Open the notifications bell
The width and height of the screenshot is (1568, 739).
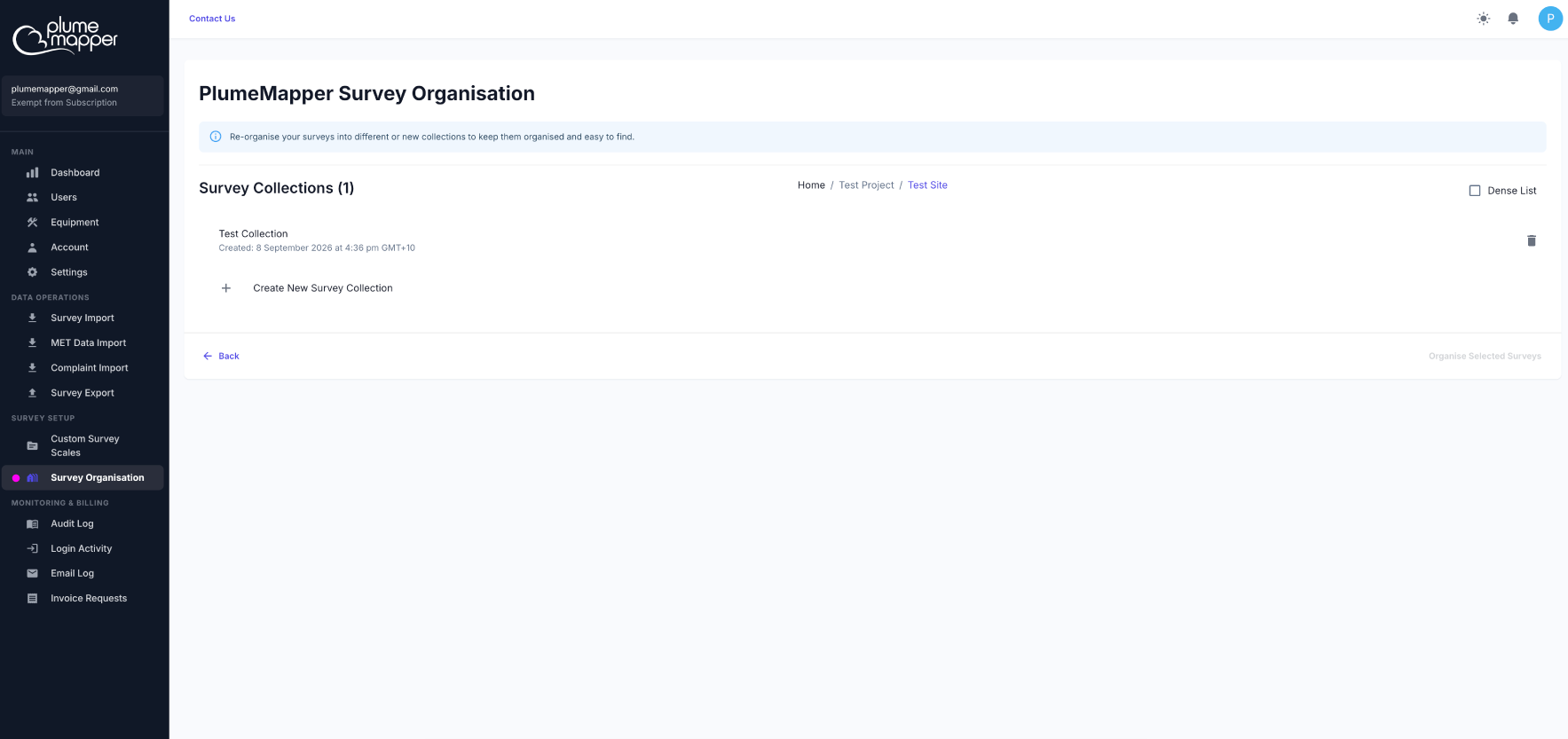tap(1513, 19)
